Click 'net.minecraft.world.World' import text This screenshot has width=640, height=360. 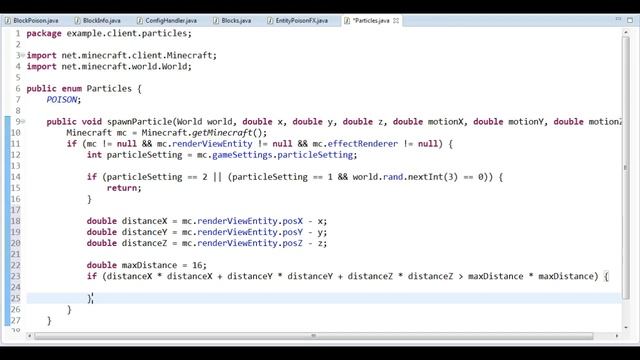pos(124,66)
